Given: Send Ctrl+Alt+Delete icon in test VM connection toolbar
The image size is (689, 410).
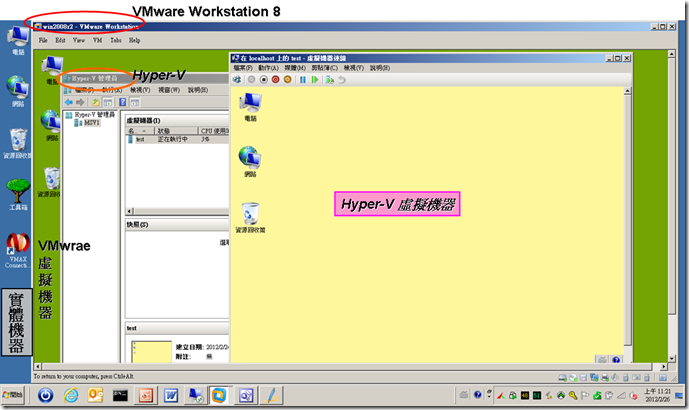Looking at the screenshot, I should tap(237, 80).
